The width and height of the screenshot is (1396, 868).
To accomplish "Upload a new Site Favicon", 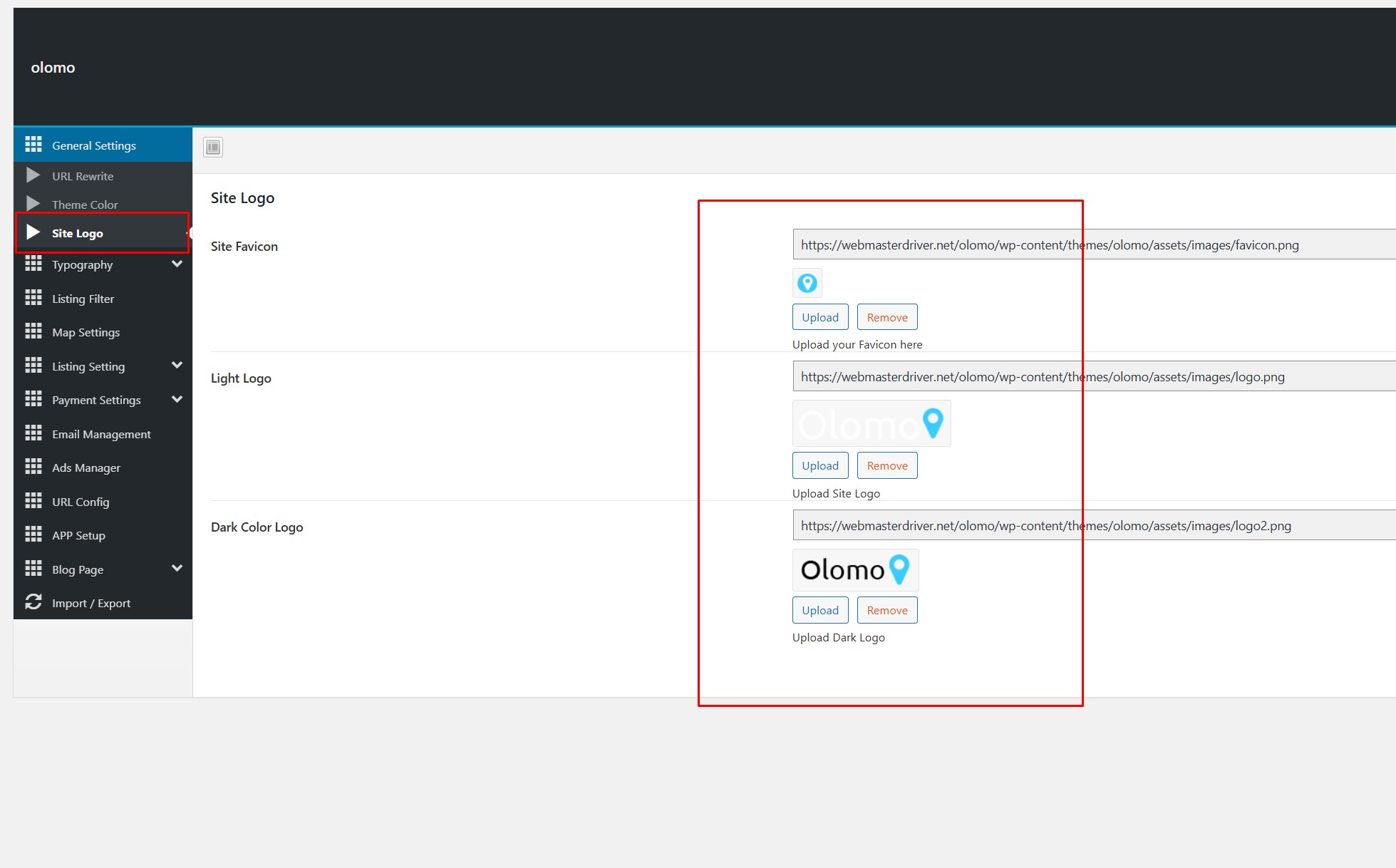I will pyautogui.click(x=820, y=317).
